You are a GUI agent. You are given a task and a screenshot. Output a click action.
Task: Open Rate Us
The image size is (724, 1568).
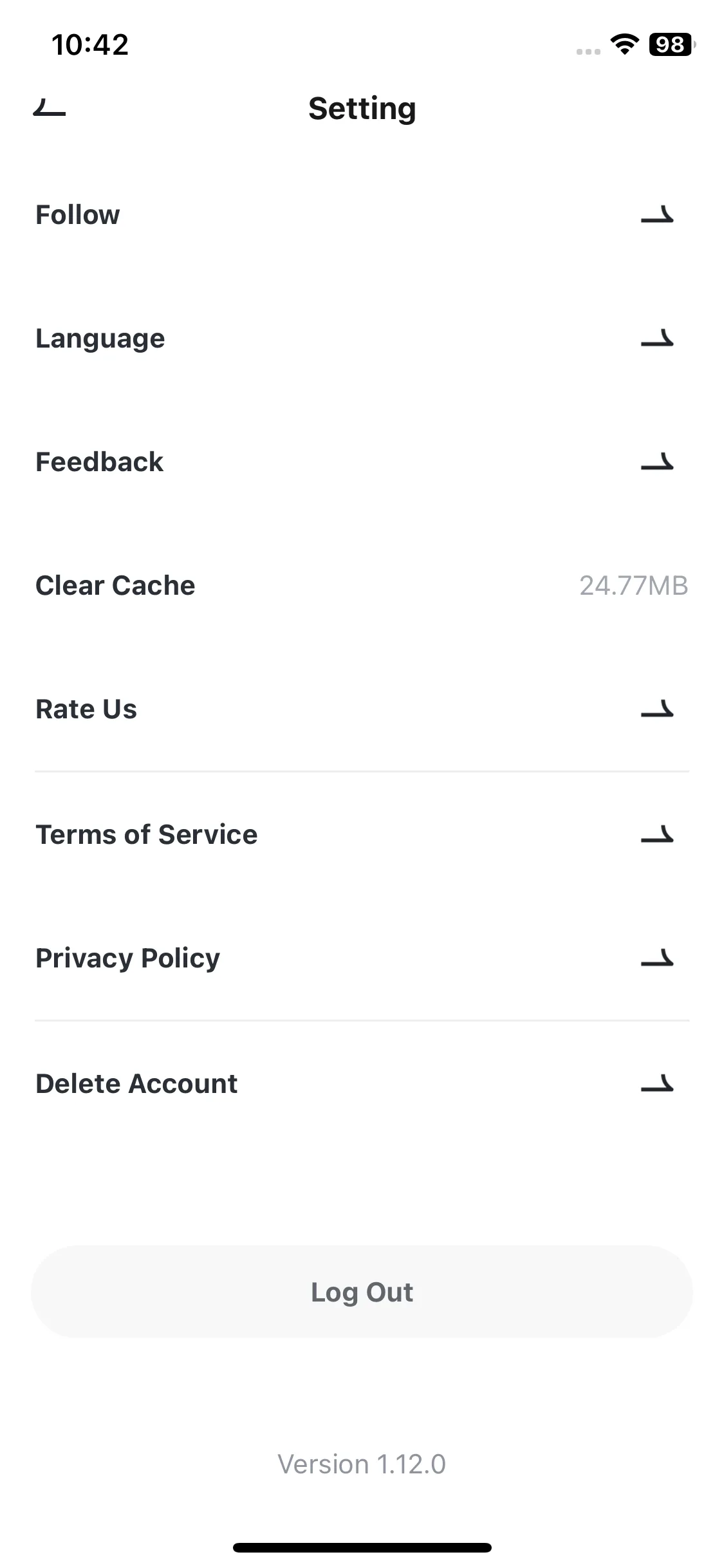point(362,709)
